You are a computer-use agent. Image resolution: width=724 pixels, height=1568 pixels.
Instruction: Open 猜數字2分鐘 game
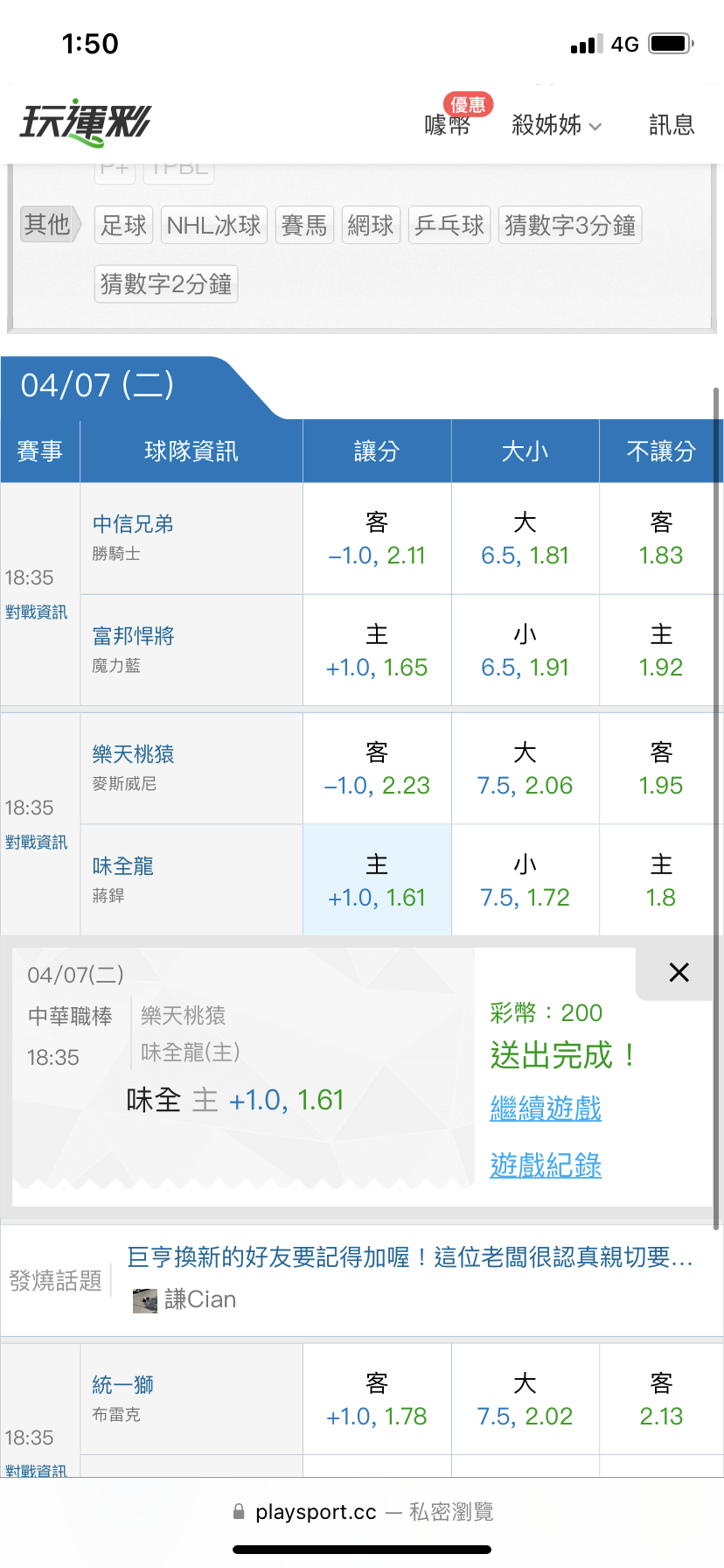tap(166, 283)
